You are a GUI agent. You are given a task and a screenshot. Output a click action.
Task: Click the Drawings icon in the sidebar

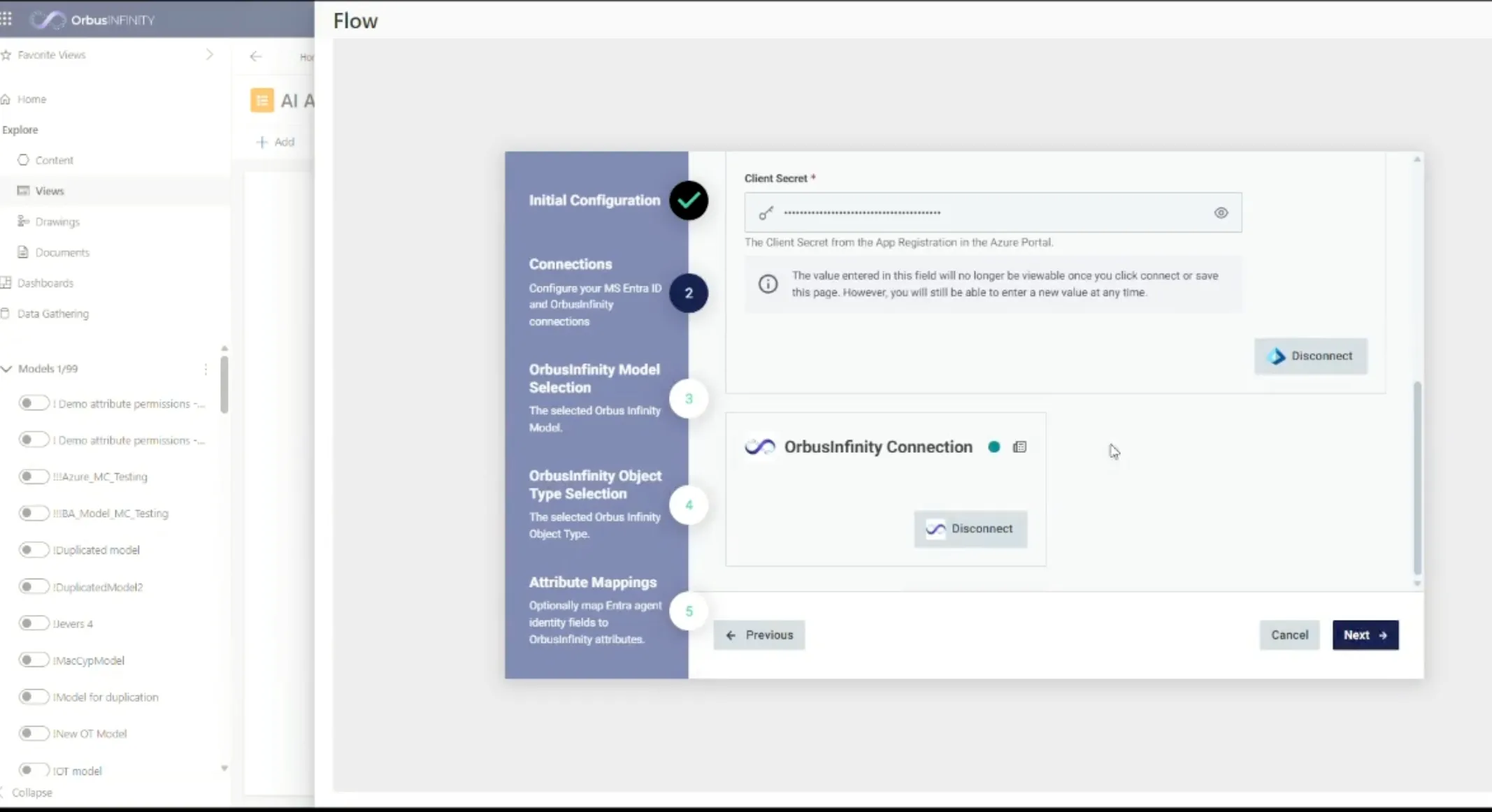coord(23,222)
